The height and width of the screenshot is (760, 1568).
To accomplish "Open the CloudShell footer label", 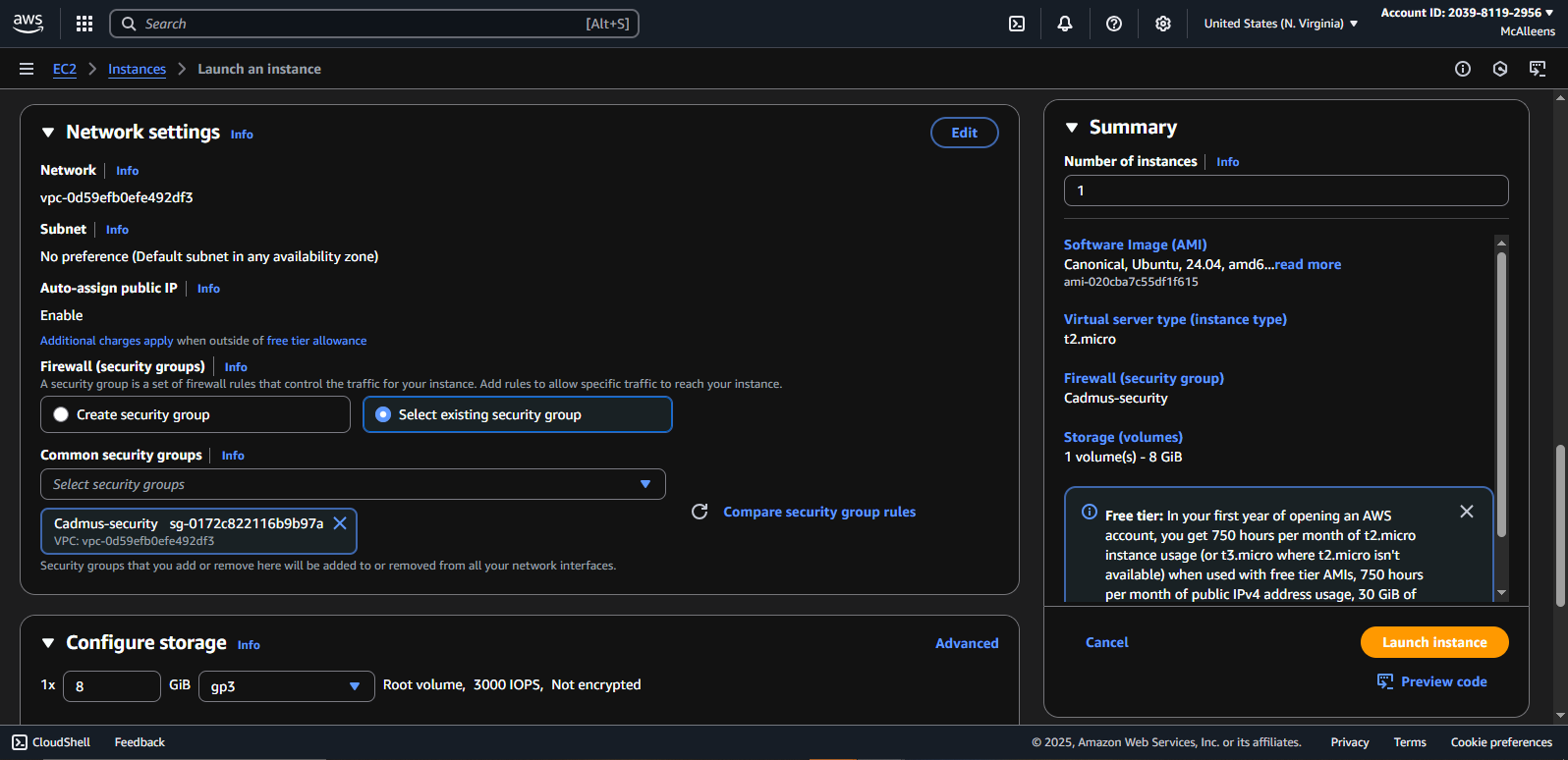I will tap(61, 742).
